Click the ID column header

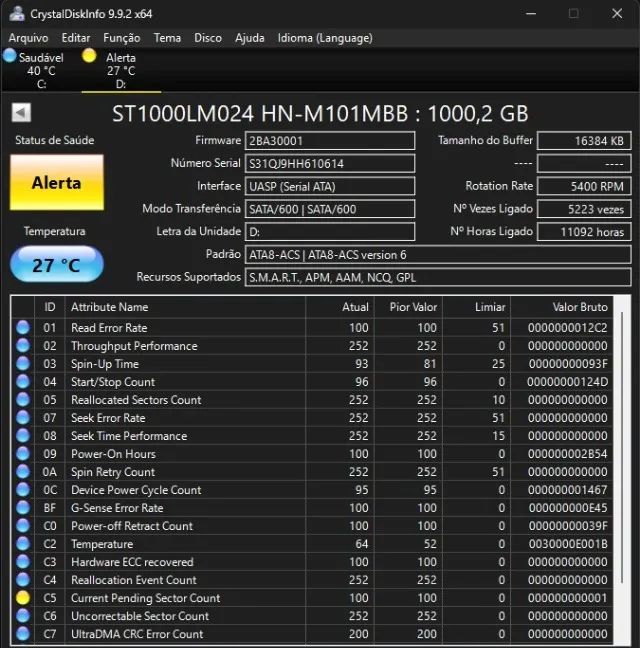[50, 307]
